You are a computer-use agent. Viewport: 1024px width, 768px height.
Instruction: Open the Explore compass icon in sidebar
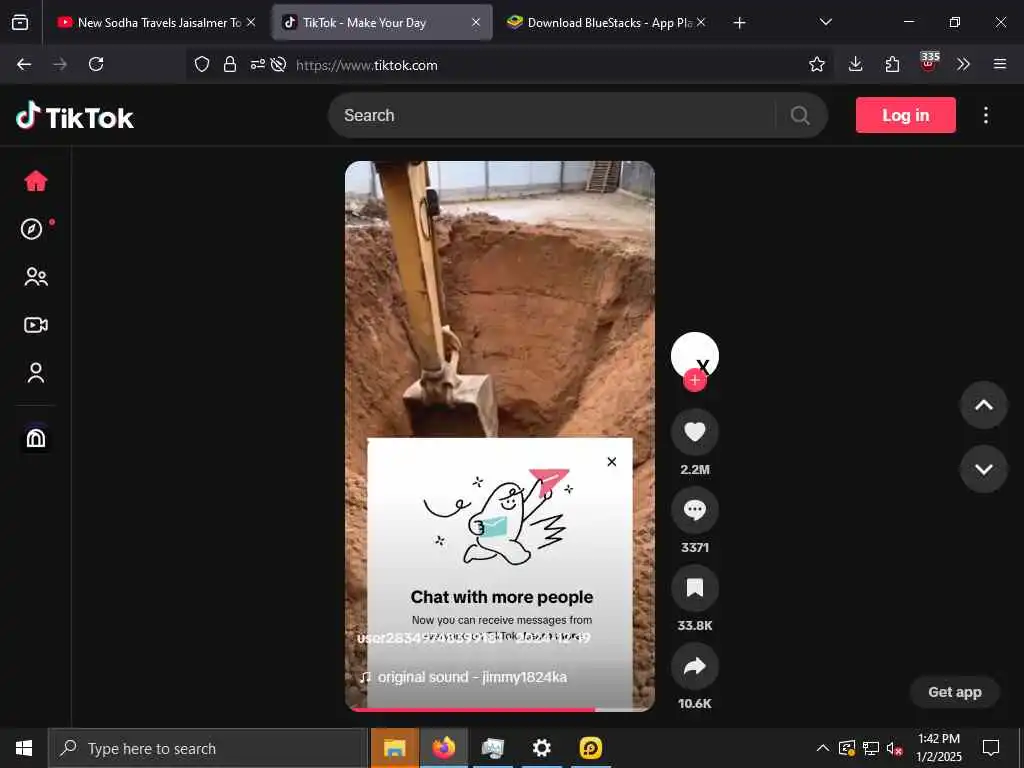coord(31,229)
